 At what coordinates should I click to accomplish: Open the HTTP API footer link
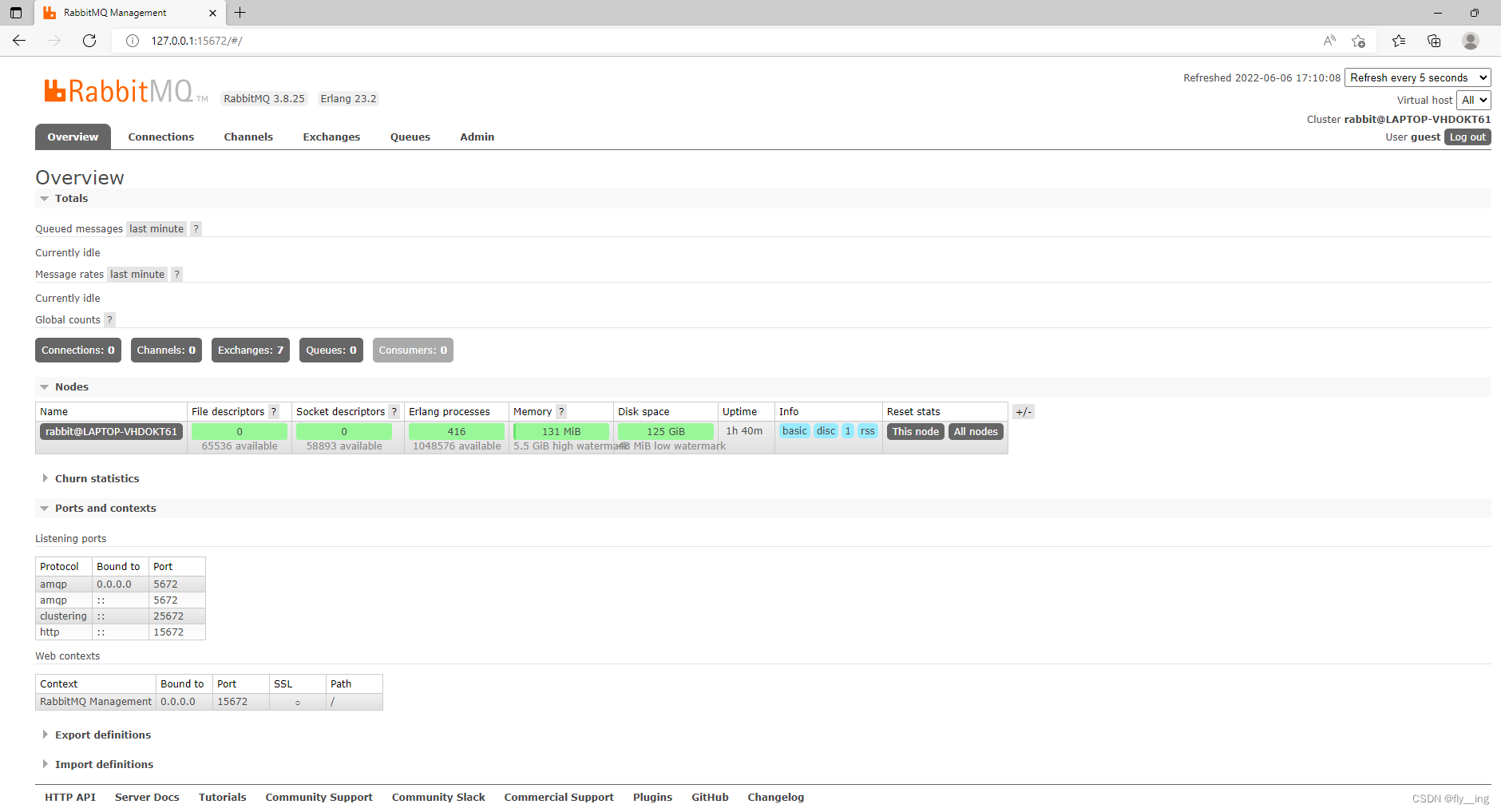coord(70,798)
